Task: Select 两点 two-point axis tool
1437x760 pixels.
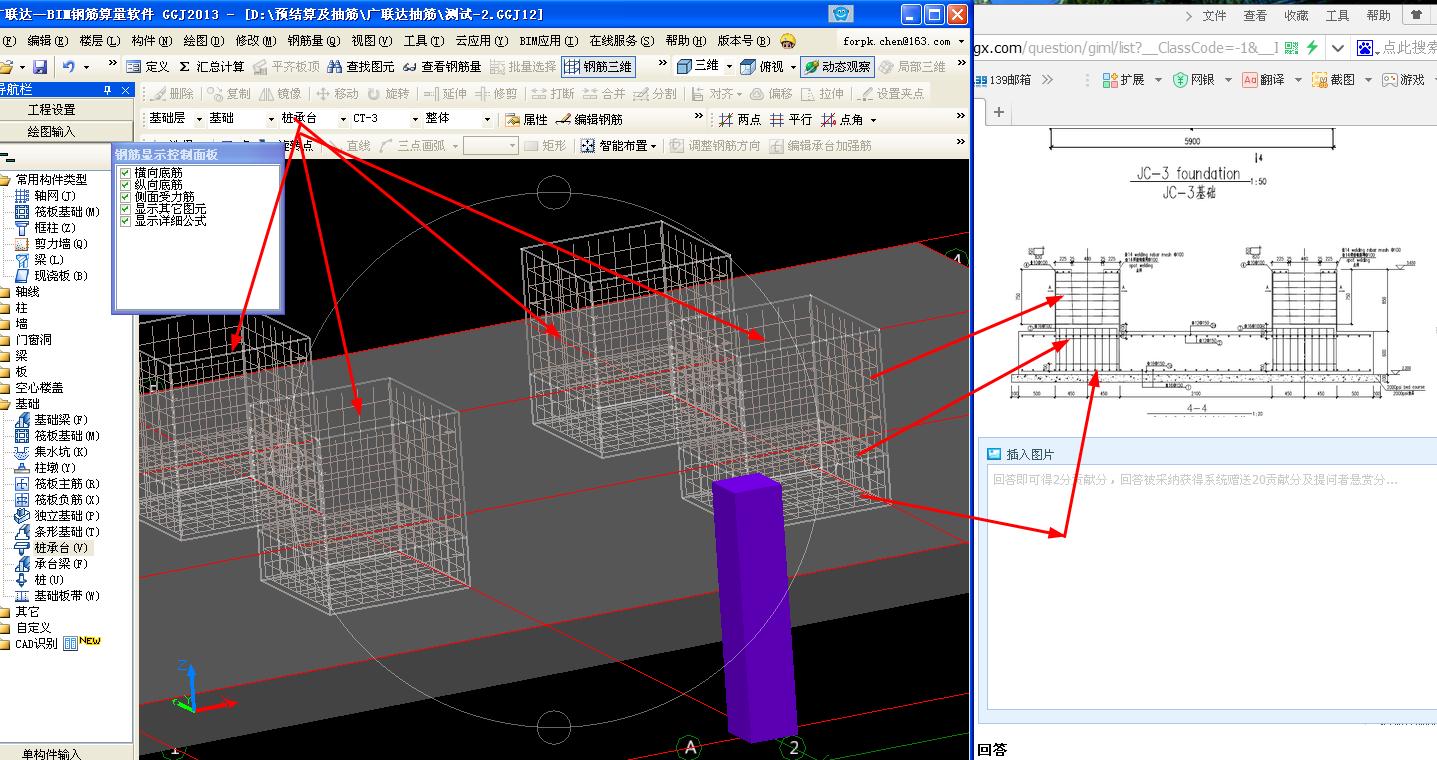Action: [740, 119]
